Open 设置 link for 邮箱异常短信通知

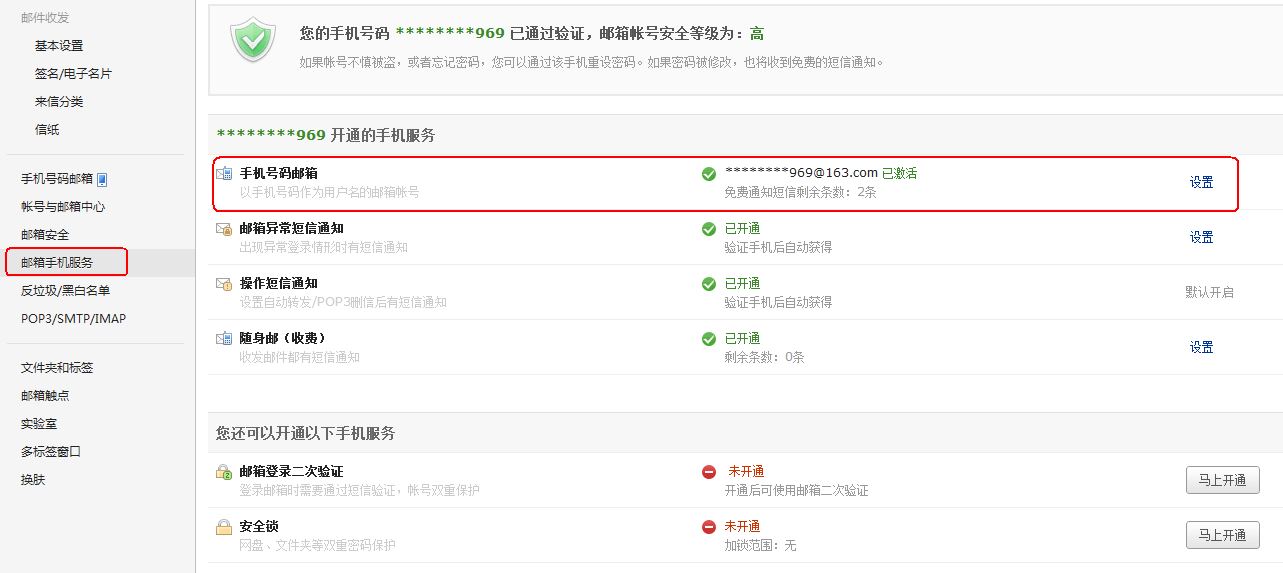tap(1201, 237)
